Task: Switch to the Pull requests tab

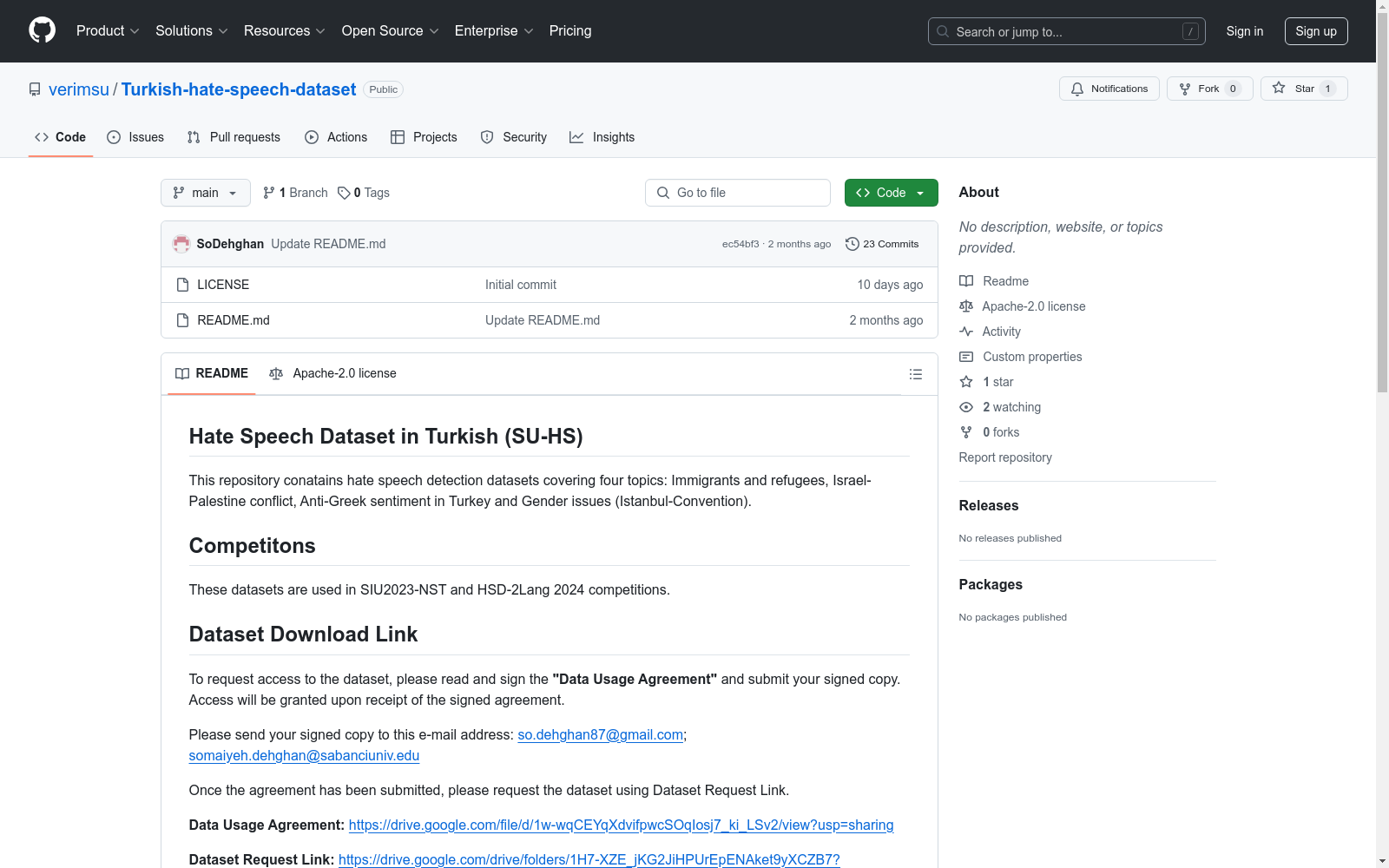Action: (234, 137)
